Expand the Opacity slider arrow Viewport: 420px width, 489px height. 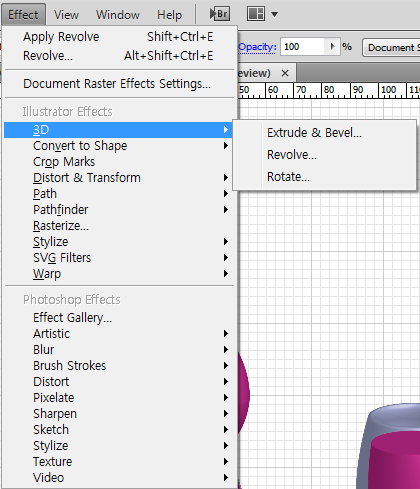332,46
